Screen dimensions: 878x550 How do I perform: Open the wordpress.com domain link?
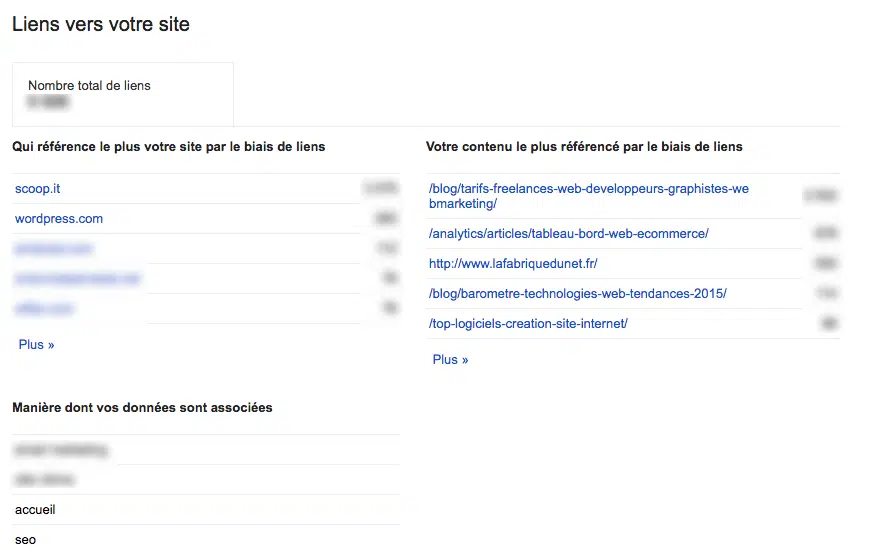pos(59,219)
